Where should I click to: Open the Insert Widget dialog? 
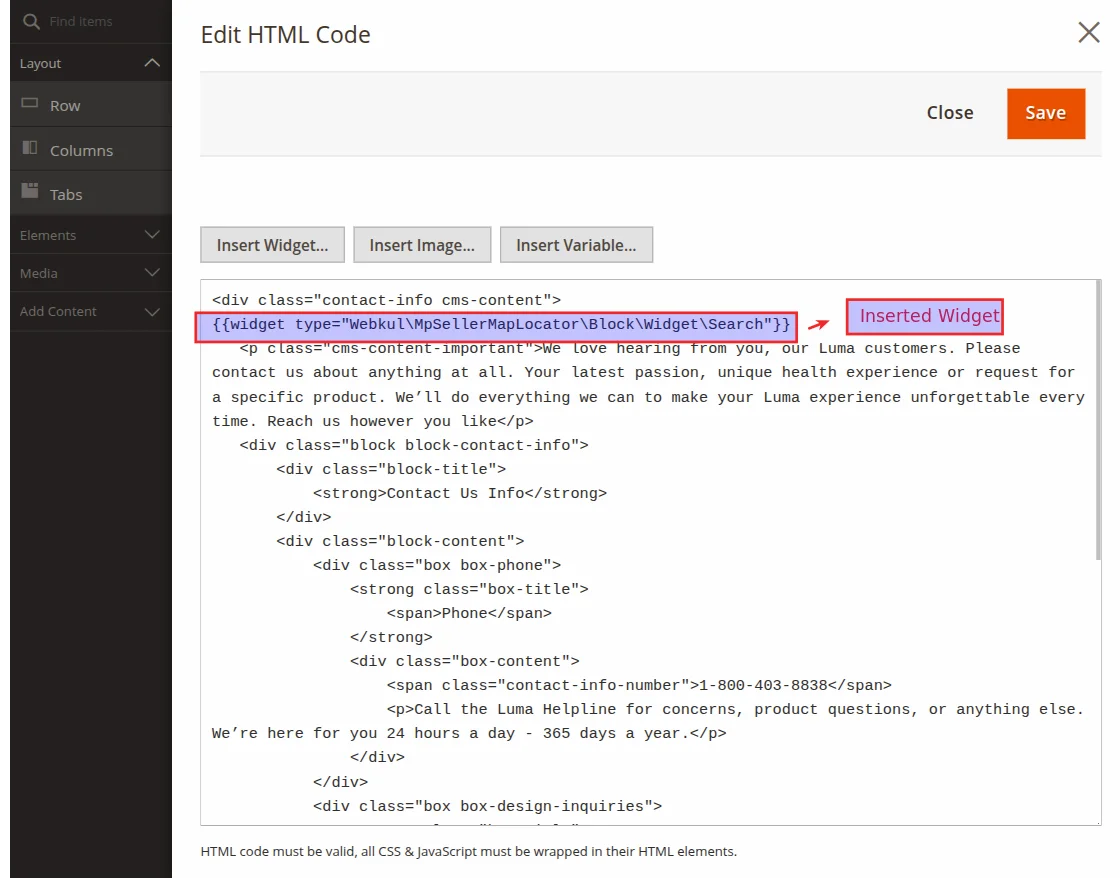(271, 244)
